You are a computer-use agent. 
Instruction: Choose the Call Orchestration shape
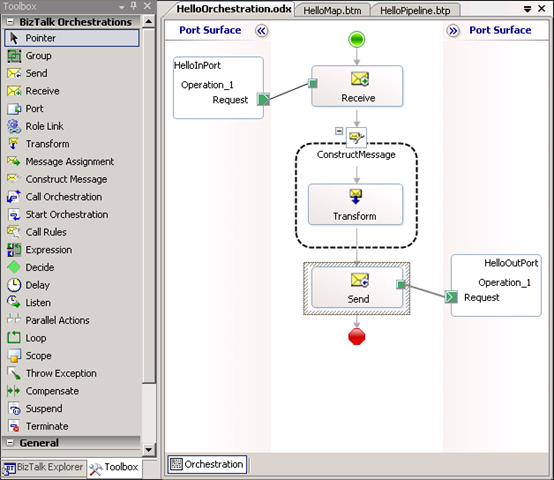(x=72, y=197)
